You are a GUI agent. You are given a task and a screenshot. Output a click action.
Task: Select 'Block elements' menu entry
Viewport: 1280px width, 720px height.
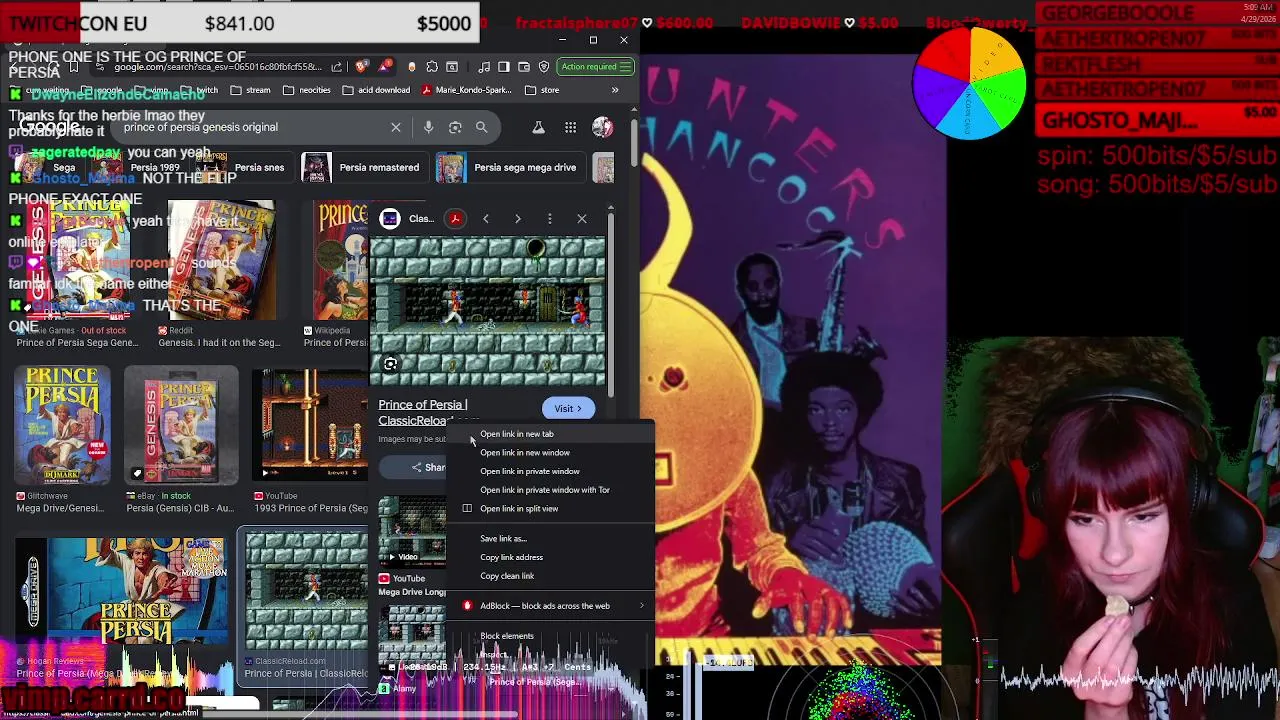pyautogui.click(x=551, y=636)
